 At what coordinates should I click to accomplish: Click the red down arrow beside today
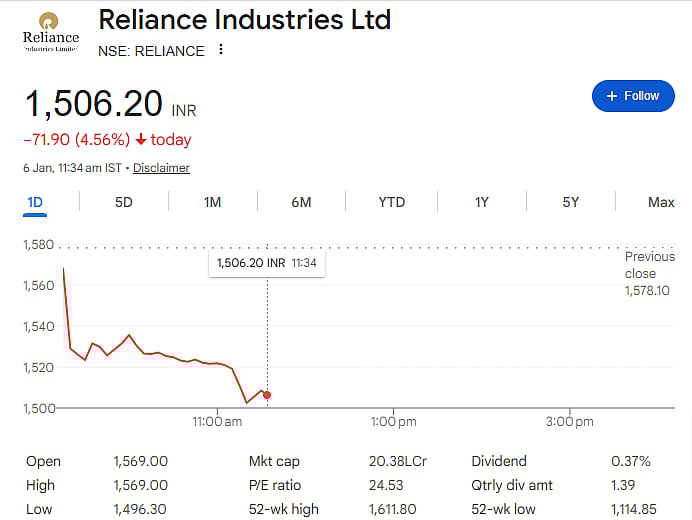pyautogui.click(x=141, y=140)
